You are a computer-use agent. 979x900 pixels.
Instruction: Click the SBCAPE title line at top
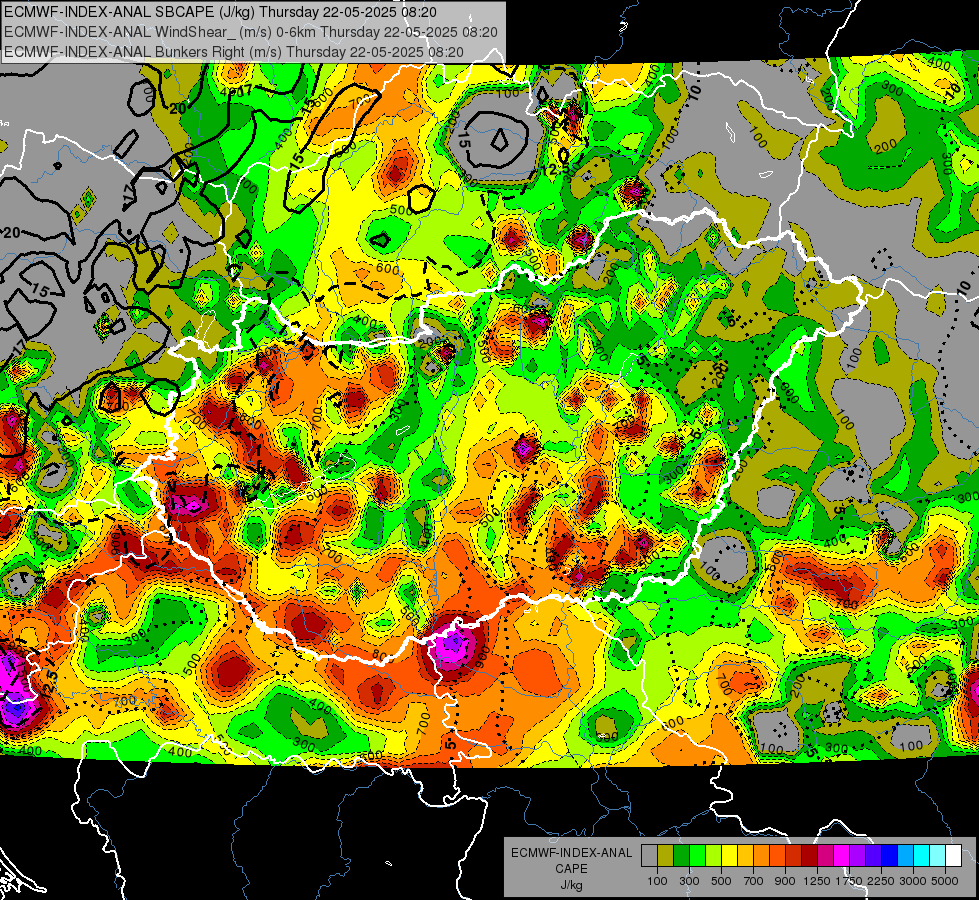pyautogui.click(x=220, y=12)
